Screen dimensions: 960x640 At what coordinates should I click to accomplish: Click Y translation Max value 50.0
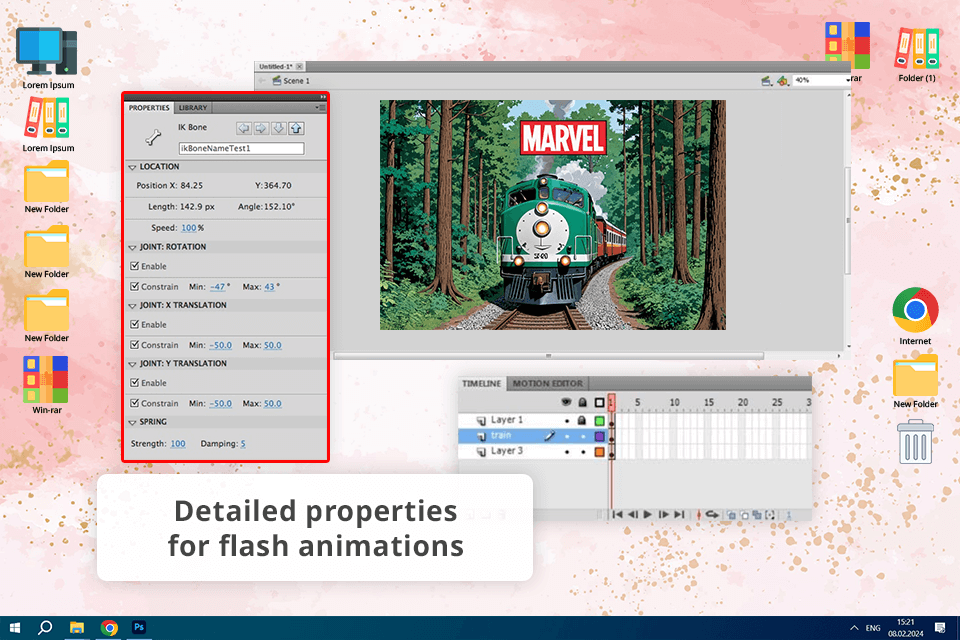coord(272,404)
